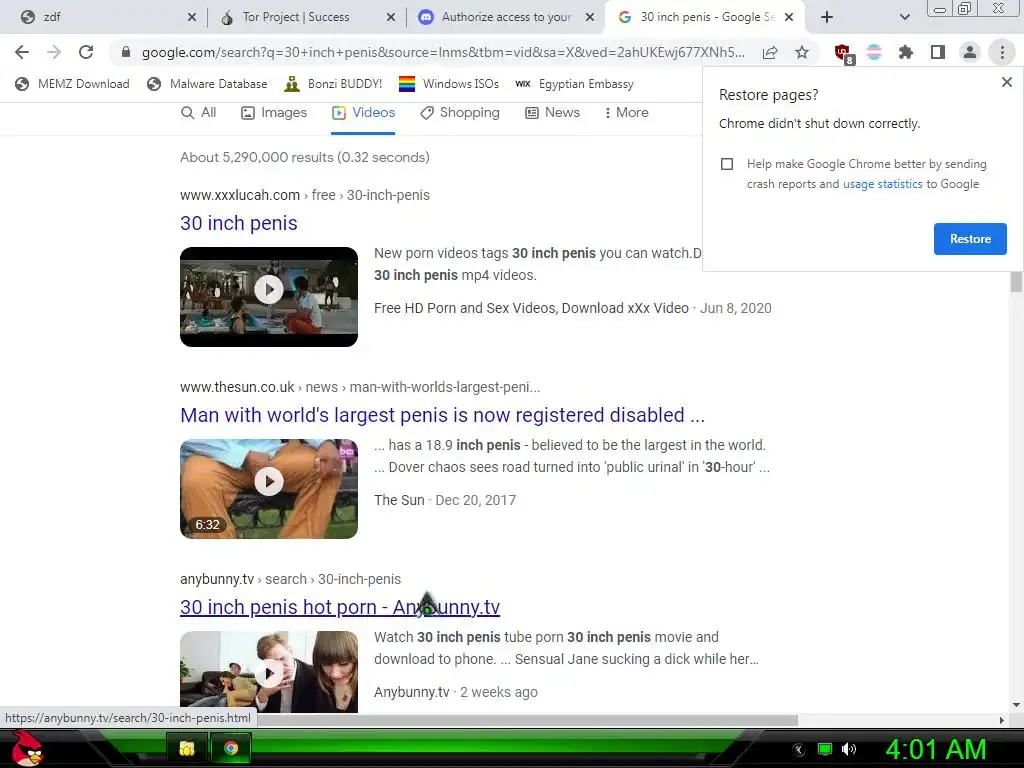This screenshot has height=768, width=1024.
Task: Open Egyptian Embassy bookmark
Action: pyautogui.click(x=574, y=84)
